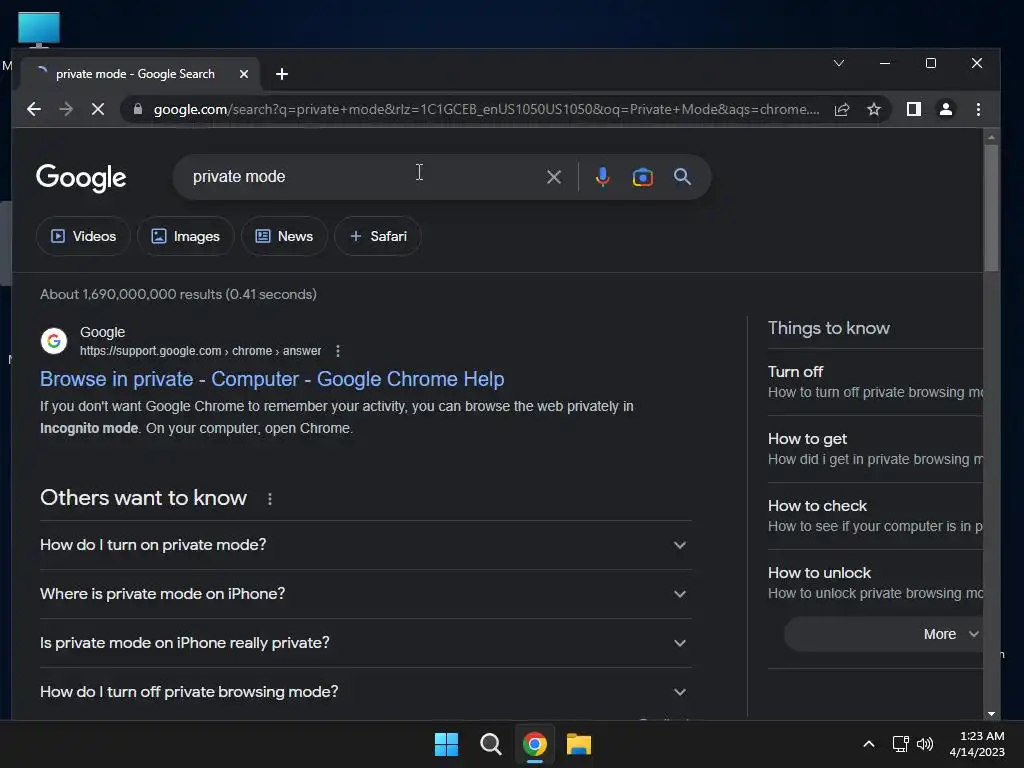Open the How to unlock item
This screenshot has height=768, width=1024.
click(x=875, y=583)
